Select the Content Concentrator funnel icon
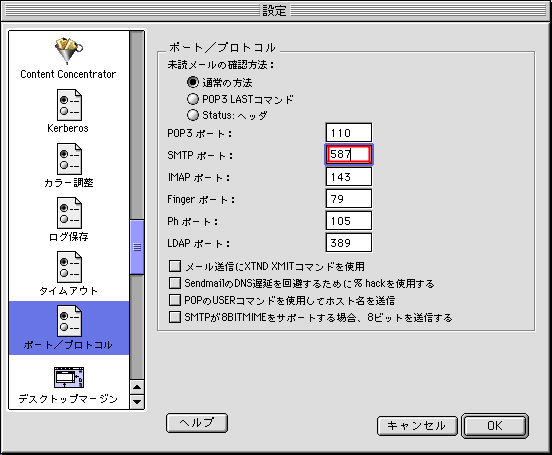Viewport: 552px width, 455px height. point(69,51)
